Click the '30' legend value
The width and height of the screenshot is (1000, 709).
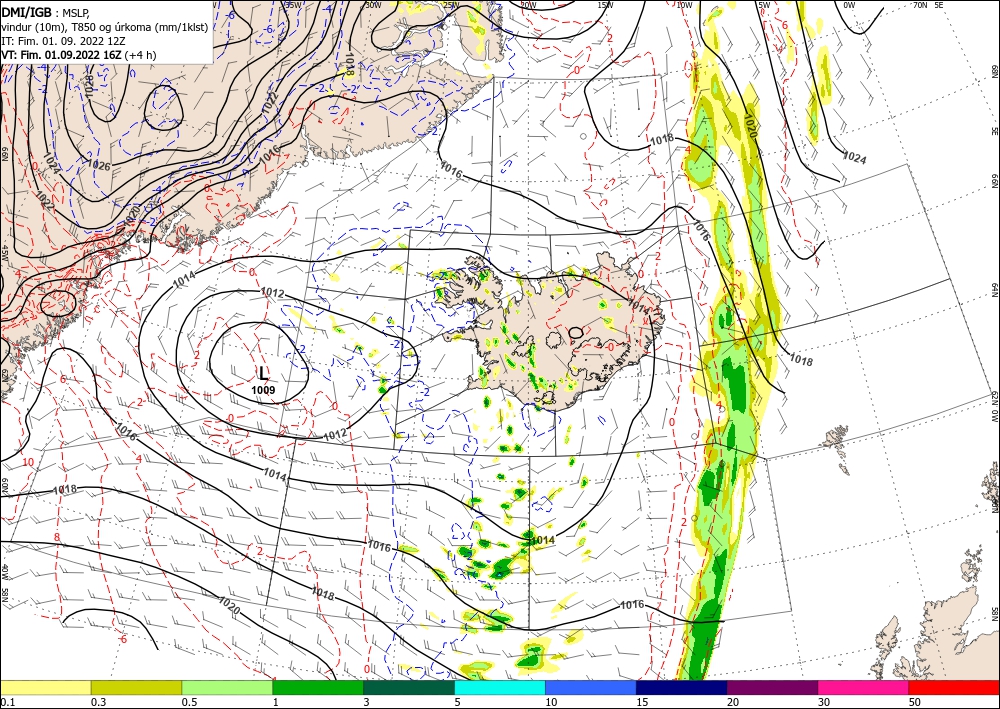pyautogui.click(x=824, y=702)
